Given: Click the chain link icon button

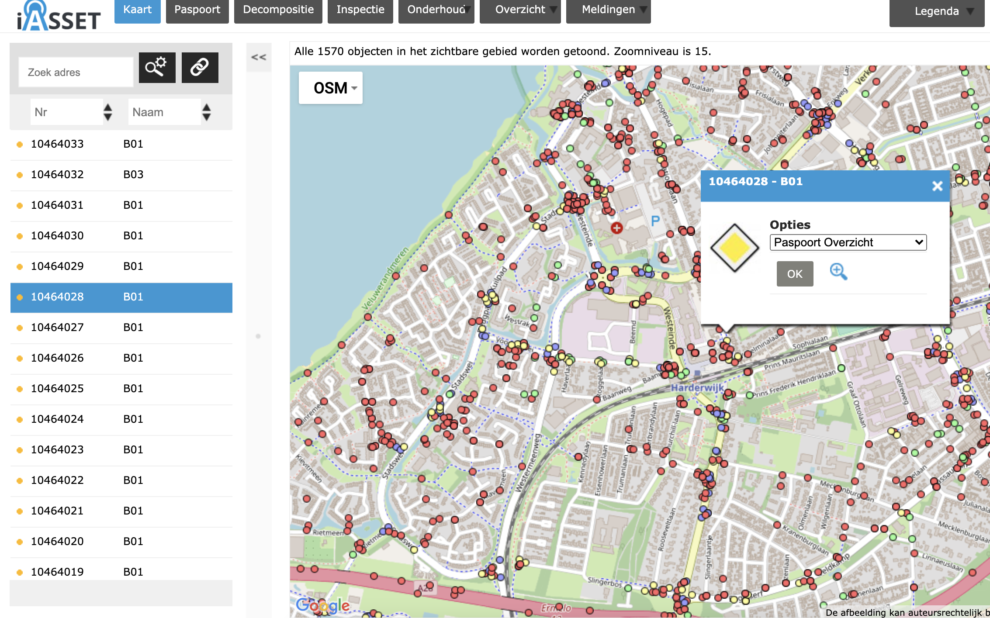Looking at the screenshot, I should [x=200, y=68].
